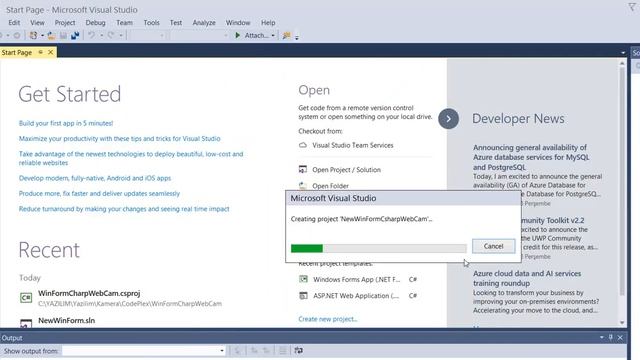Collapse Developer News with round arrow button
Viewport: 640px width, 360px height.
point(448,119)
